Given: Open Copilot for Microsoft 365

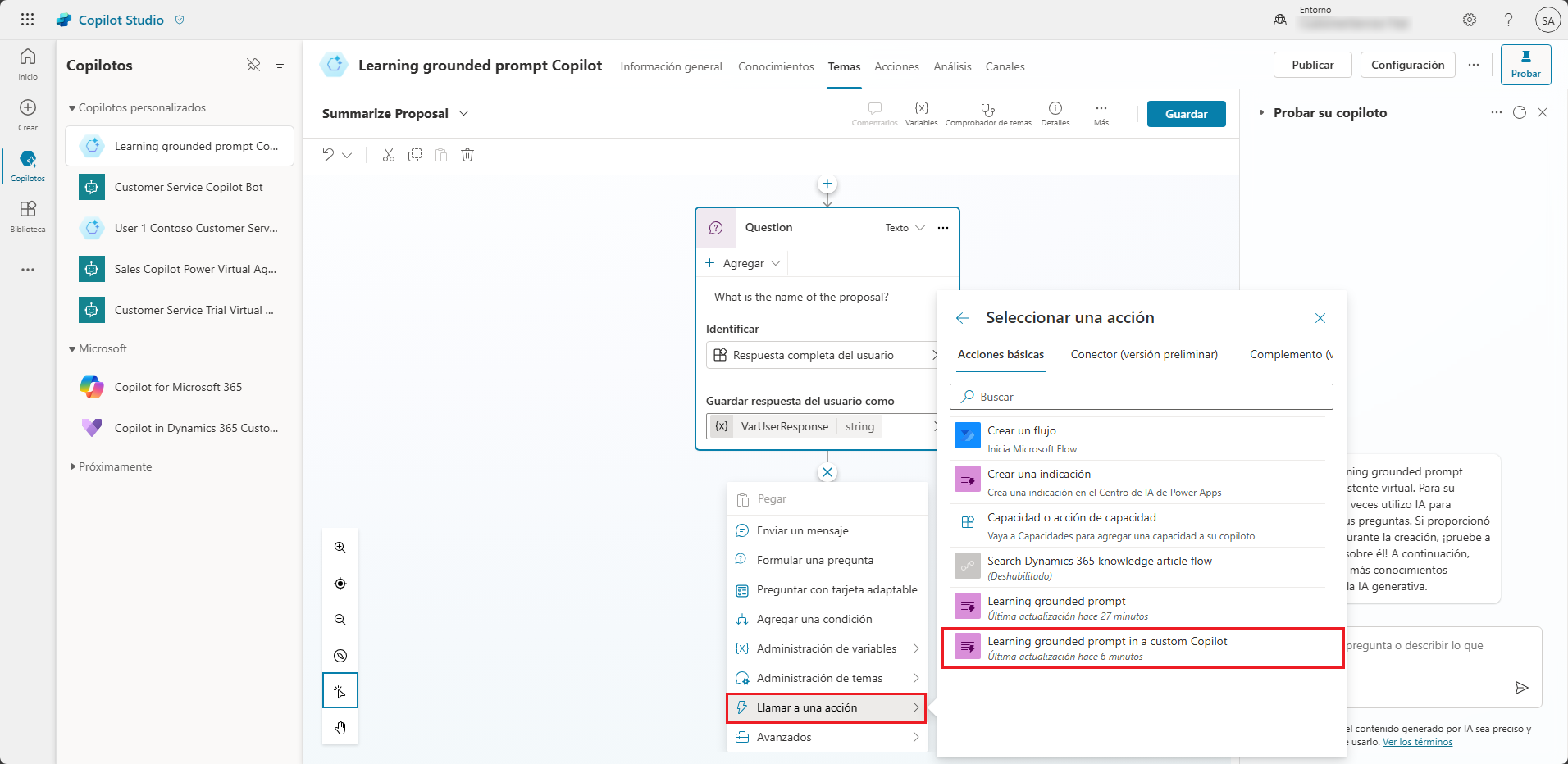Looking at the screenshot, I should click(x=180, y=387).
